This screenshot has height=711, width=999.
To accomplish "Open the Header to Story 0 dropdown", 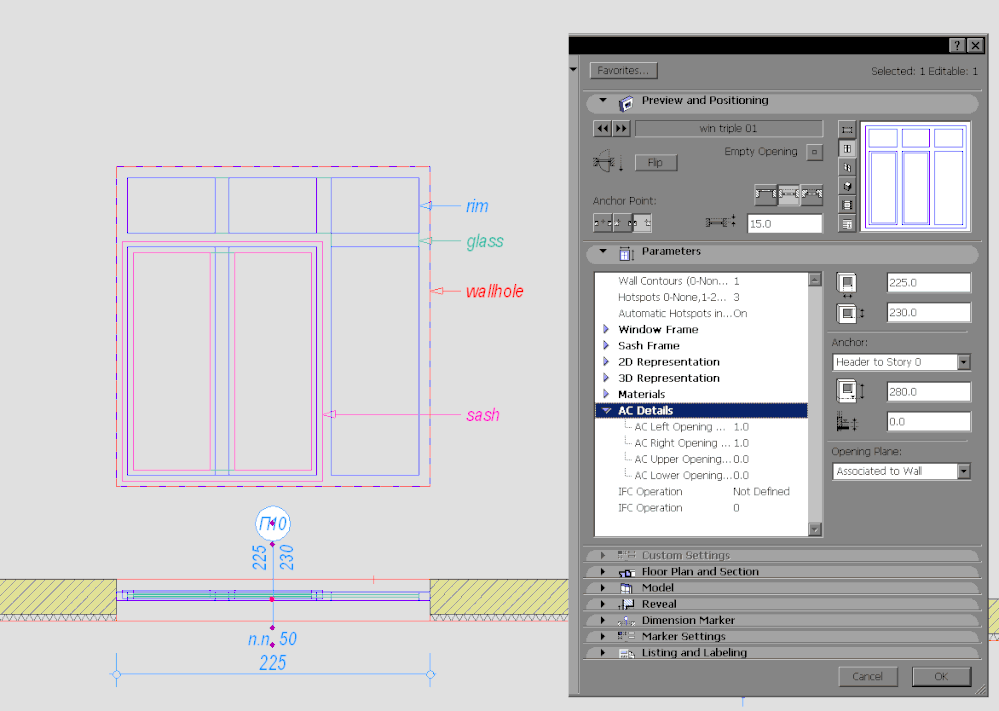I will [901, 362].
